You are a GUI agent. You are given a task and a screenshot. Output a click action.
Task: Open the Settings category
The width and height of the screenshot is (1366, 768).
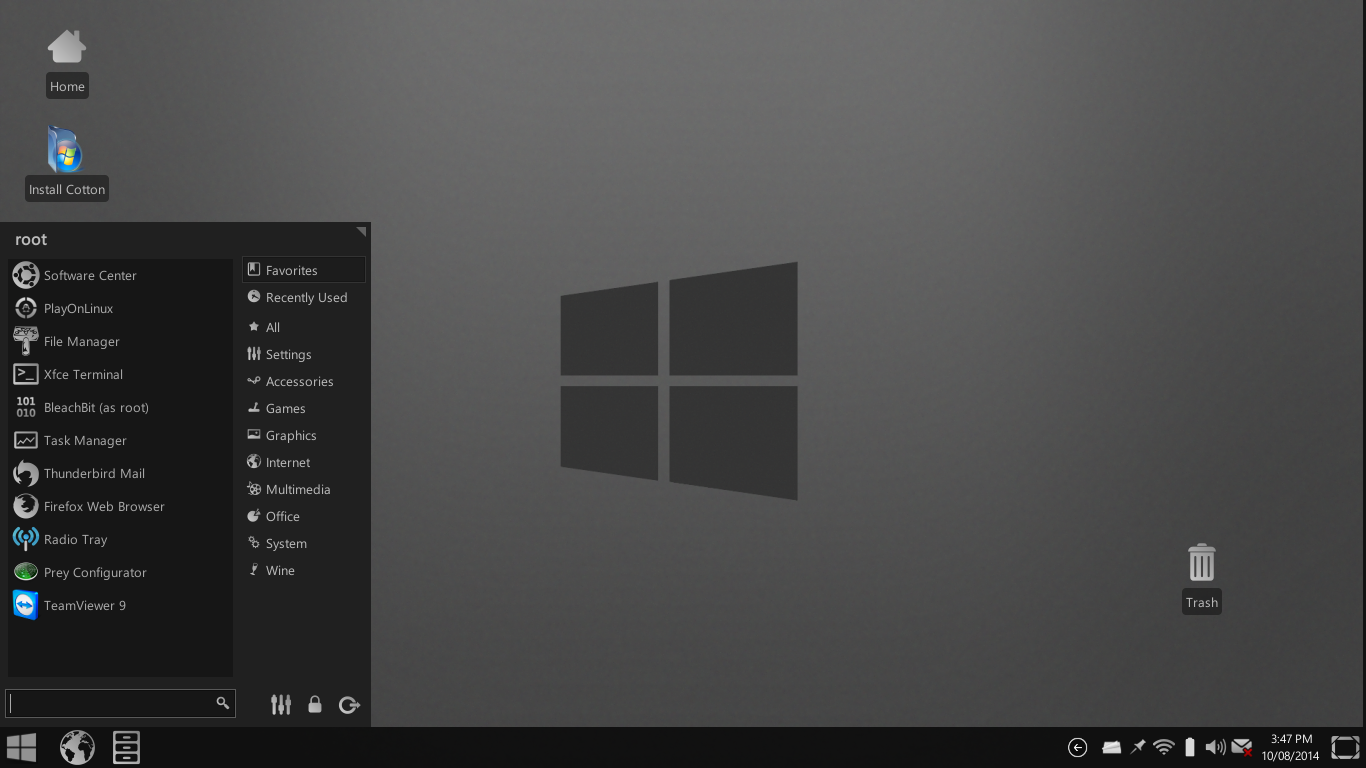[x=304, y=354]
